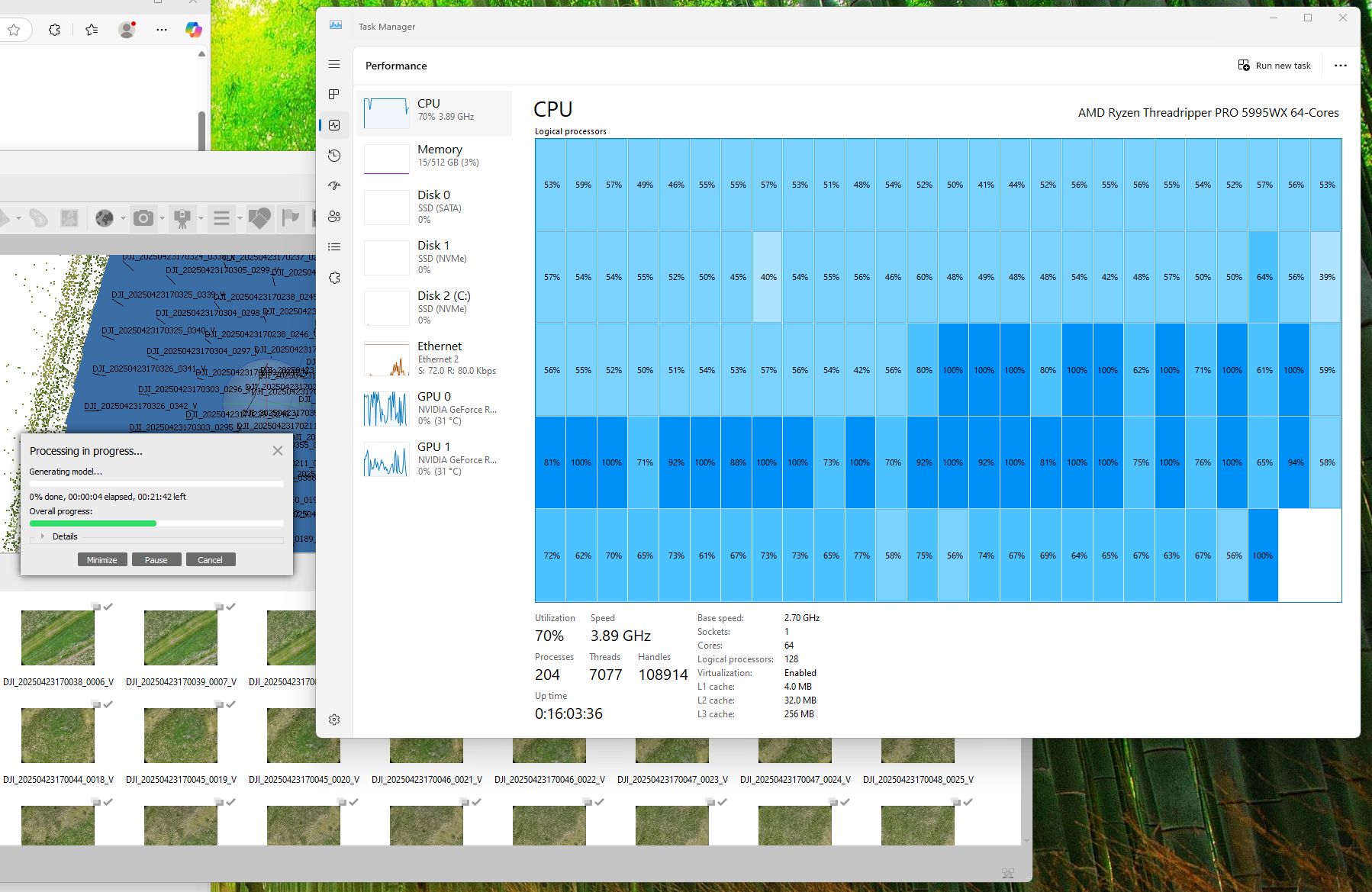Viewport: 1372px width, 892px height.
Task: Click the flag markers toolbar icon
Action: coord(291,219)
